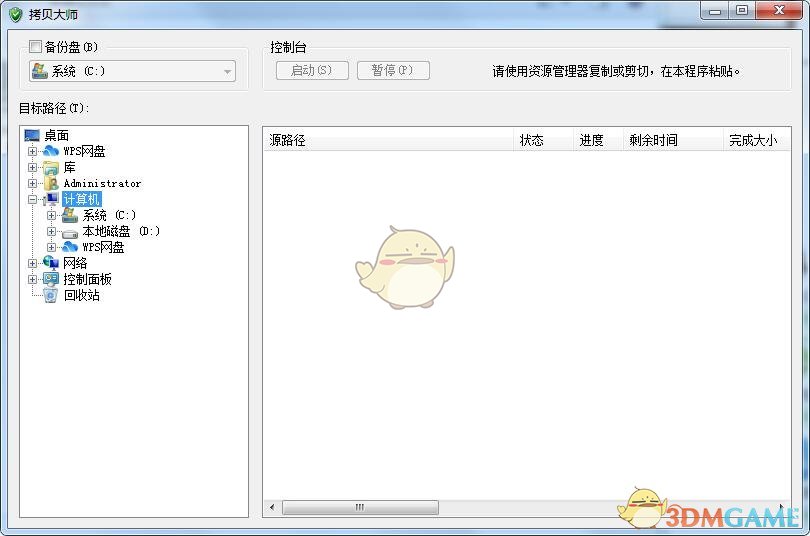The width and height of the screenshot is (810, 536).
Task: Expand the 网络 tree node
Action: 33,263
